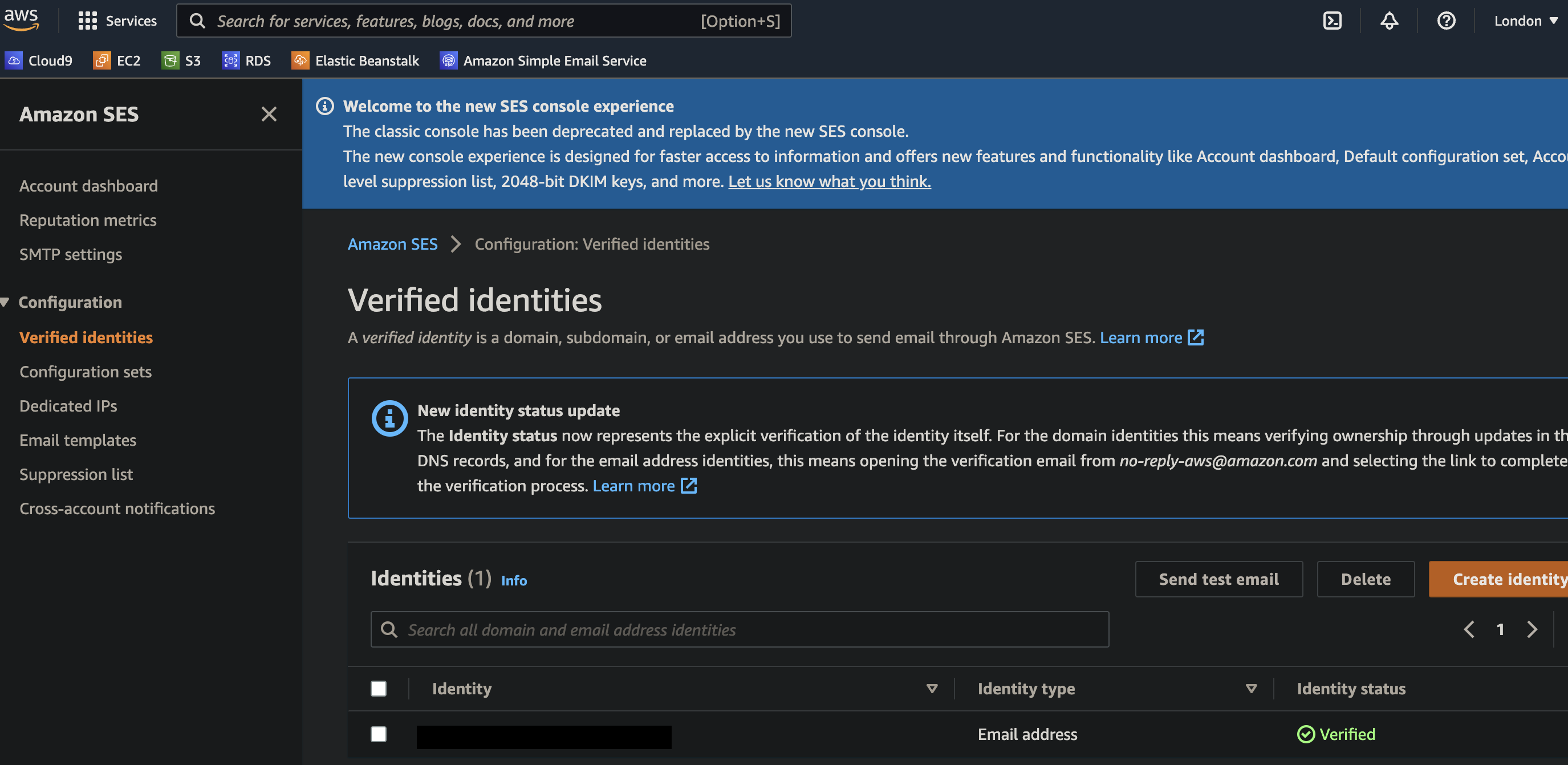Close the Amazon SES side navigation panel
The height and width of the screenshot is (765, 1568).
(269, 114)
